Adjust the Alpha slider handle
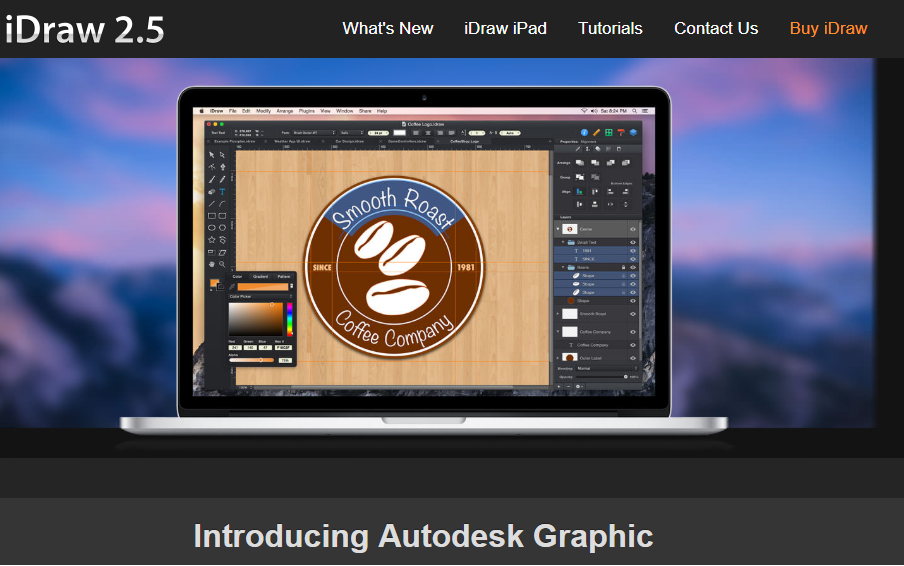The image size is (904, 566). point(261,360)
